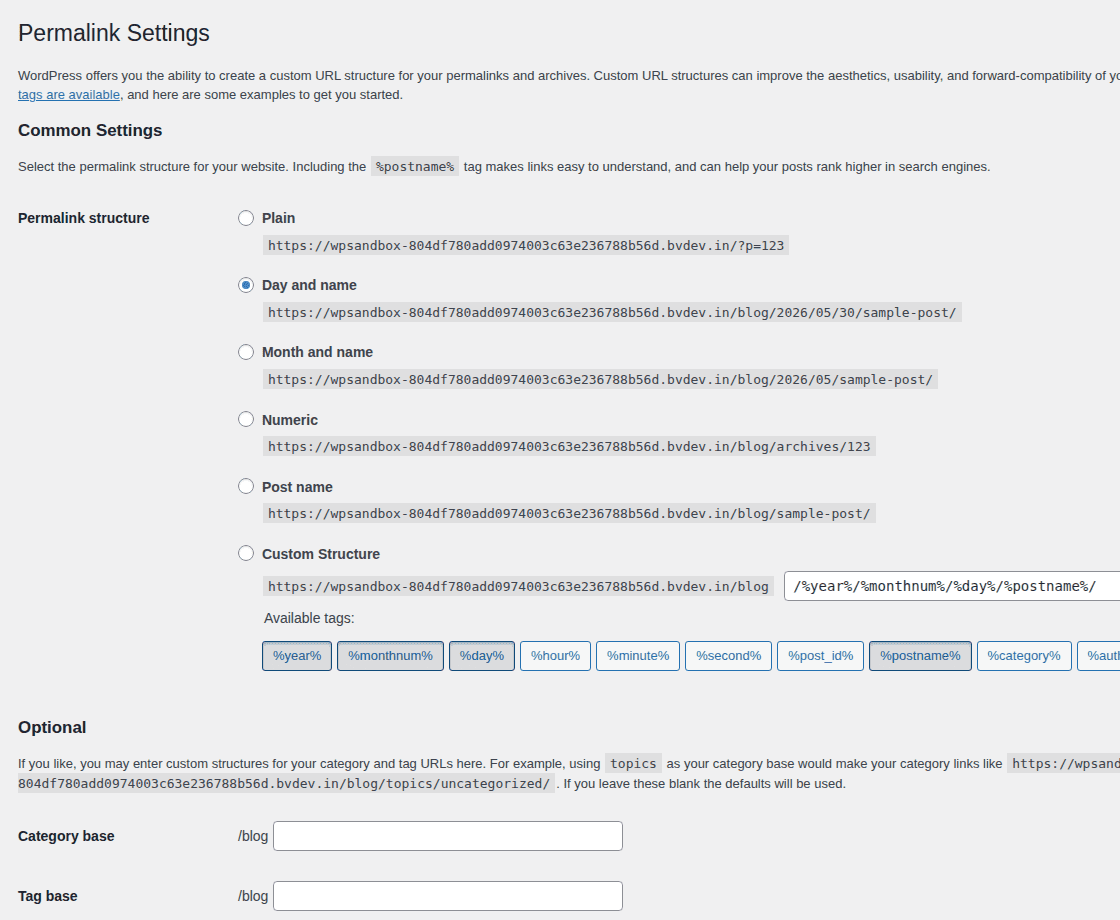Click the 'Custom Structure' label
The image size is (1120, 920).
coord(321,554)
